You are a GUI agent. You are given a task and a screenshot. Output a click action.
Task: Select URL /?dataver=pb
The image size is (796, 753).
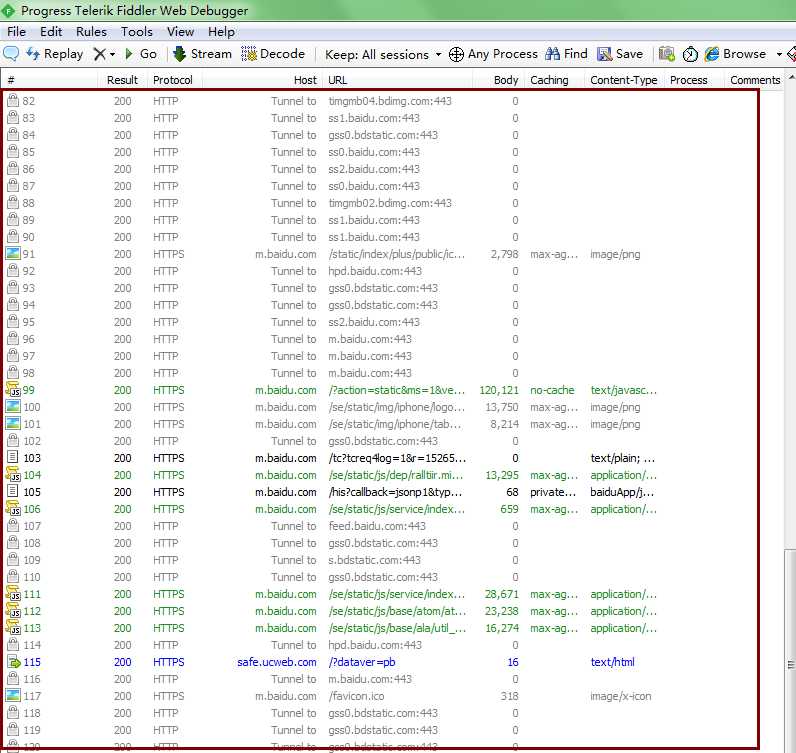(361, 662)
